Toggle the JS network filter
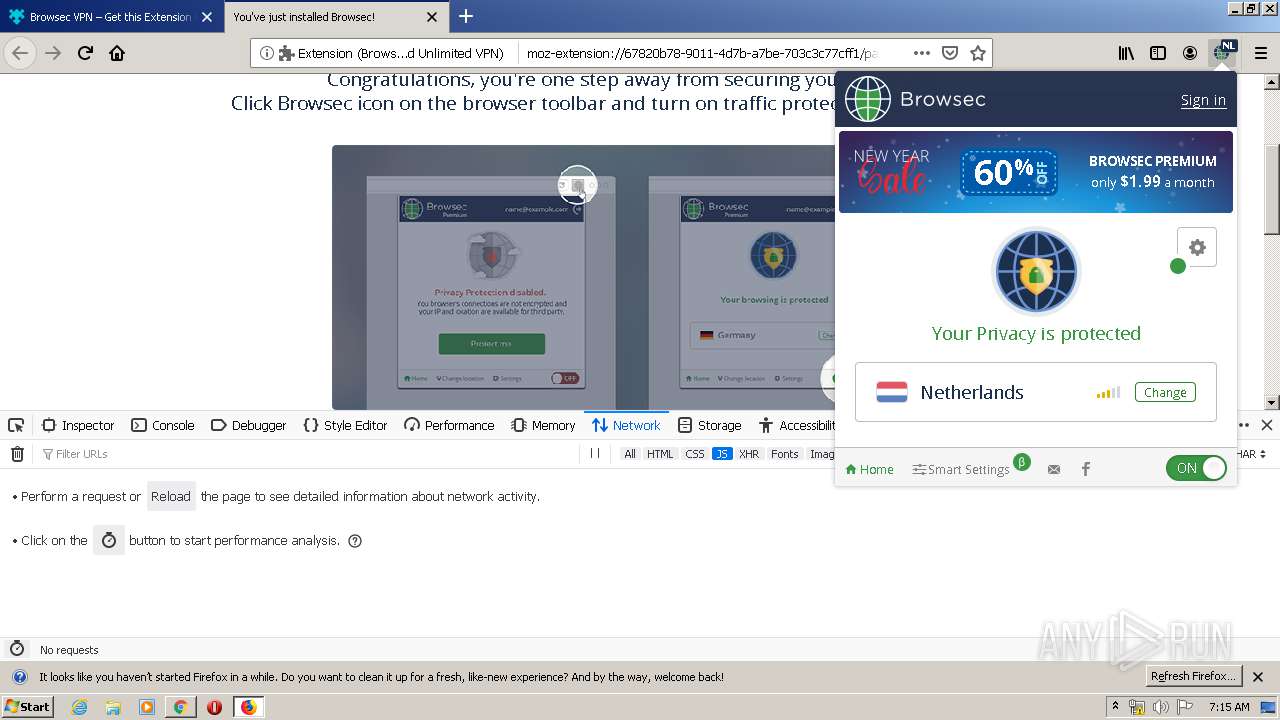This screenshot has width=1280, height=720. pos(722,454)
